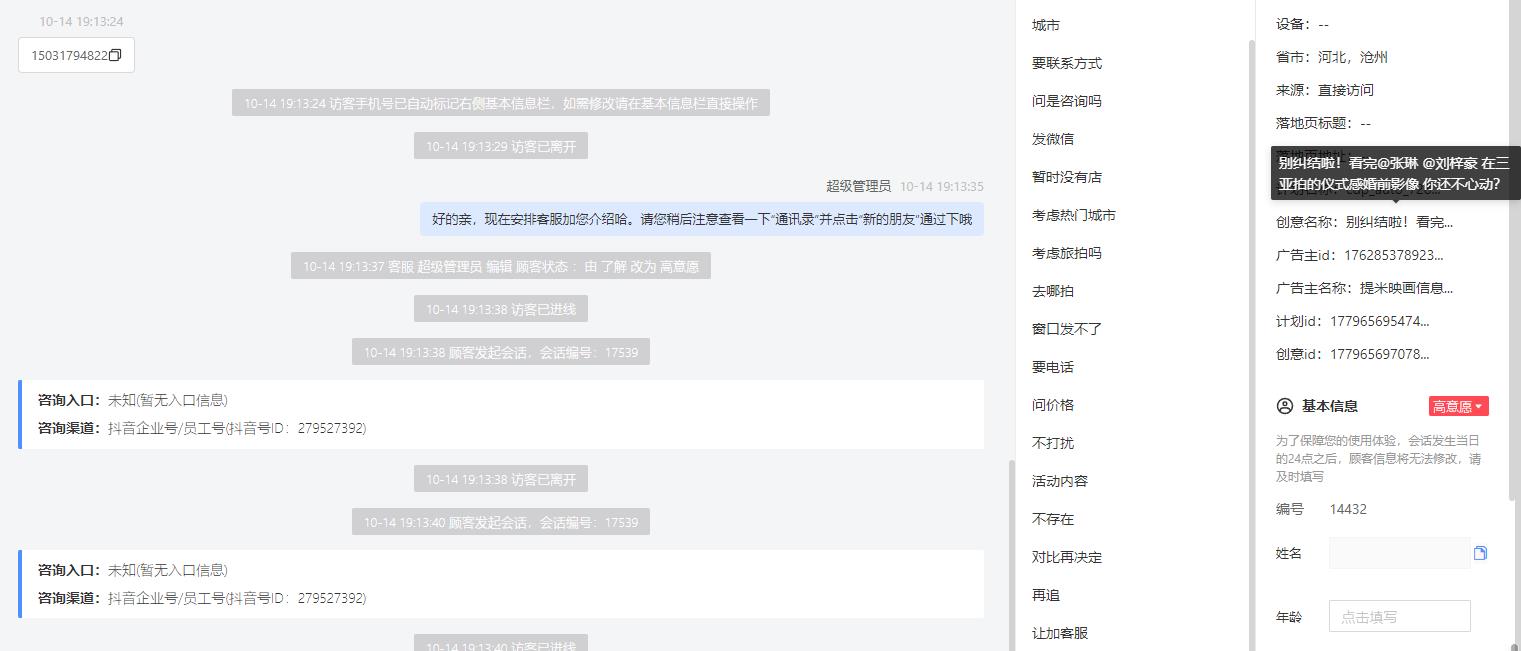This screenshot has width=1521, height=651.
Task: Click the 年龄 input field
Action: pyautogui.click(x=1399, y=617)
